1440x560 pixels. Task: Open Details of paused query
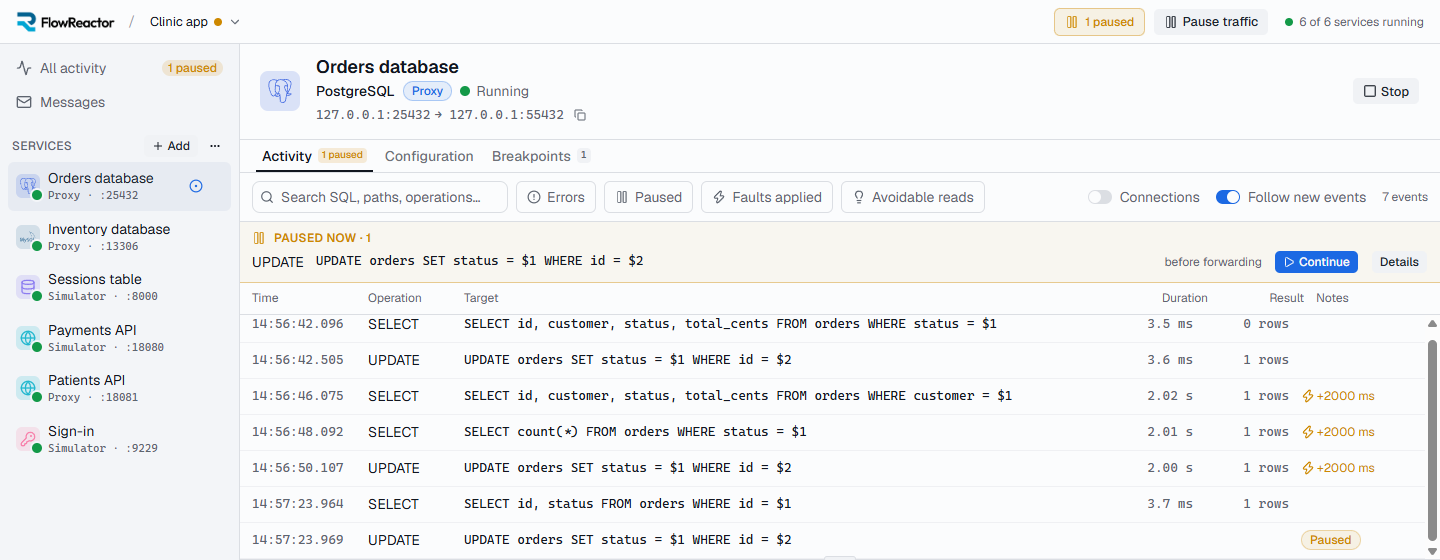tap(1399, 262)
